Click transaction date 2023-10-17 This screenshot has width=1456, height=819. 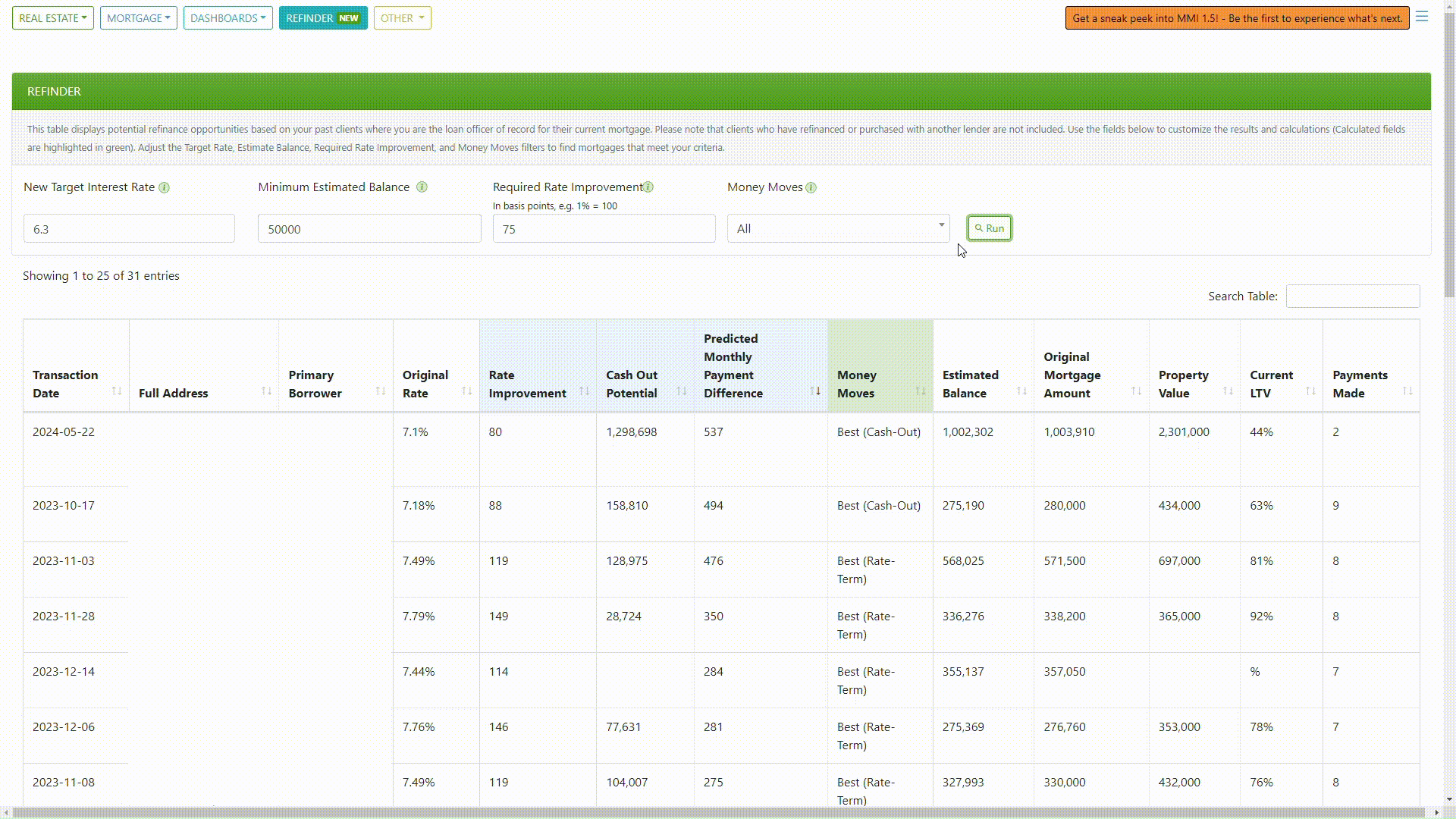[64, 506]
